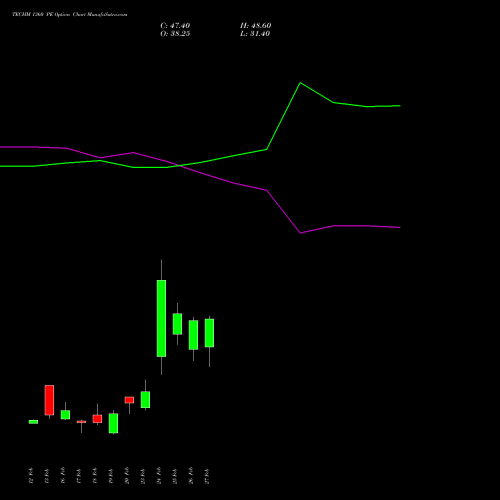Click the open value "O: 38.25"
500x500 pixels.
175,34
